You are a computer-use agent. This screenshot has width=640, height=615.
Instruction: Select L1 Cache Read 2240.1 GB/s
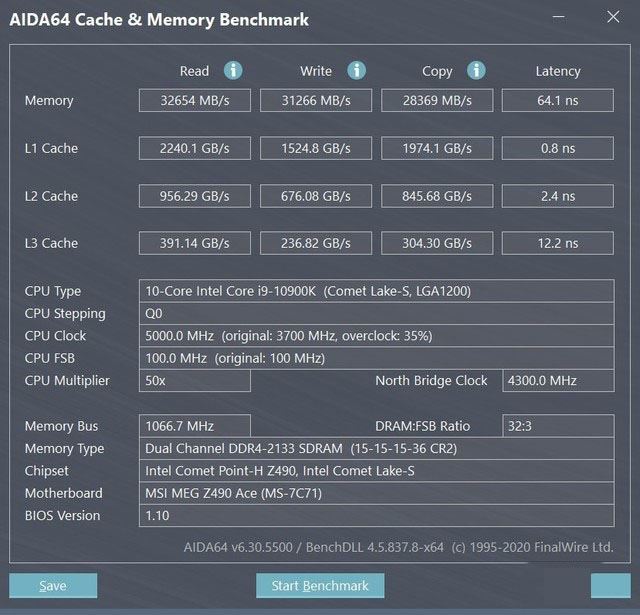point(195,148)
